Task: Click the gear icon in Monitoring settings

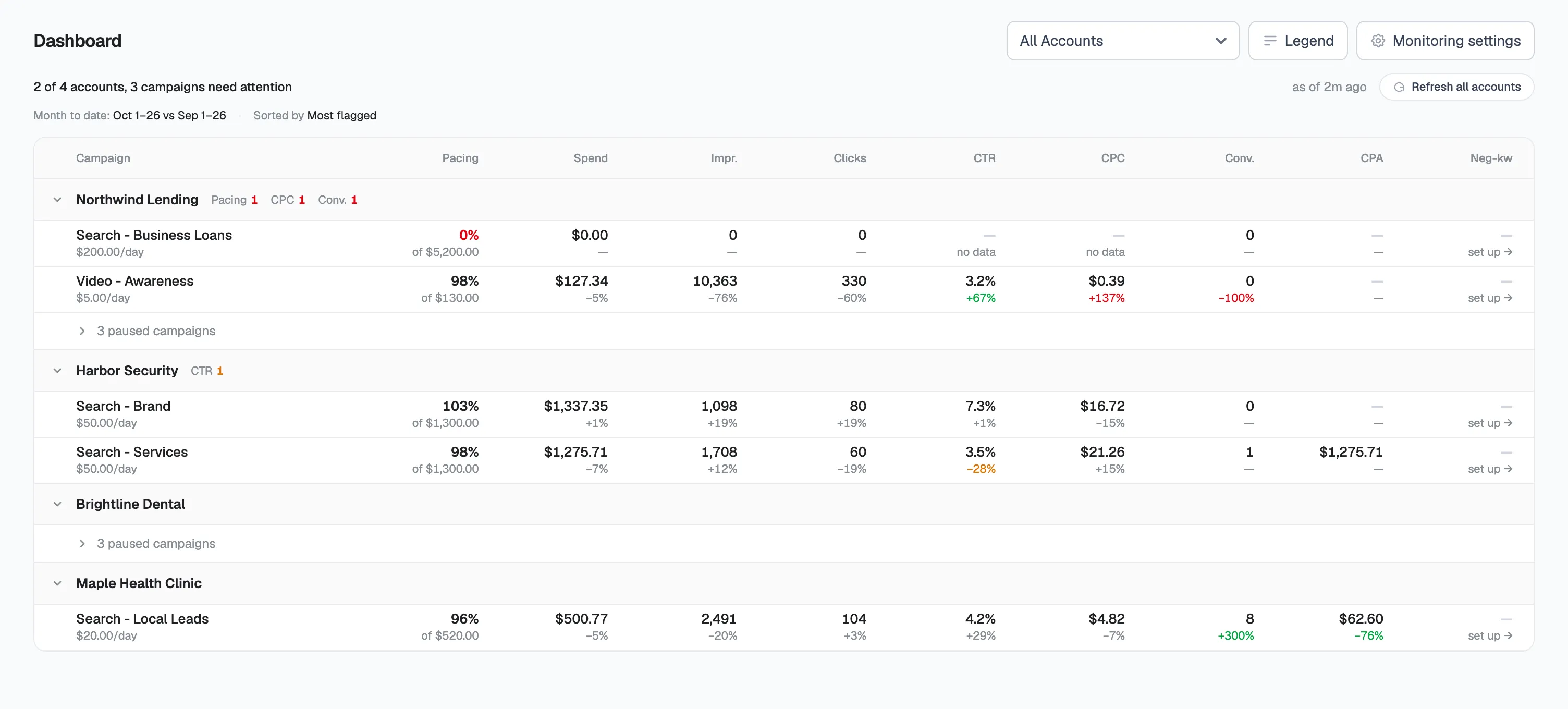Action: [1378, 41]
